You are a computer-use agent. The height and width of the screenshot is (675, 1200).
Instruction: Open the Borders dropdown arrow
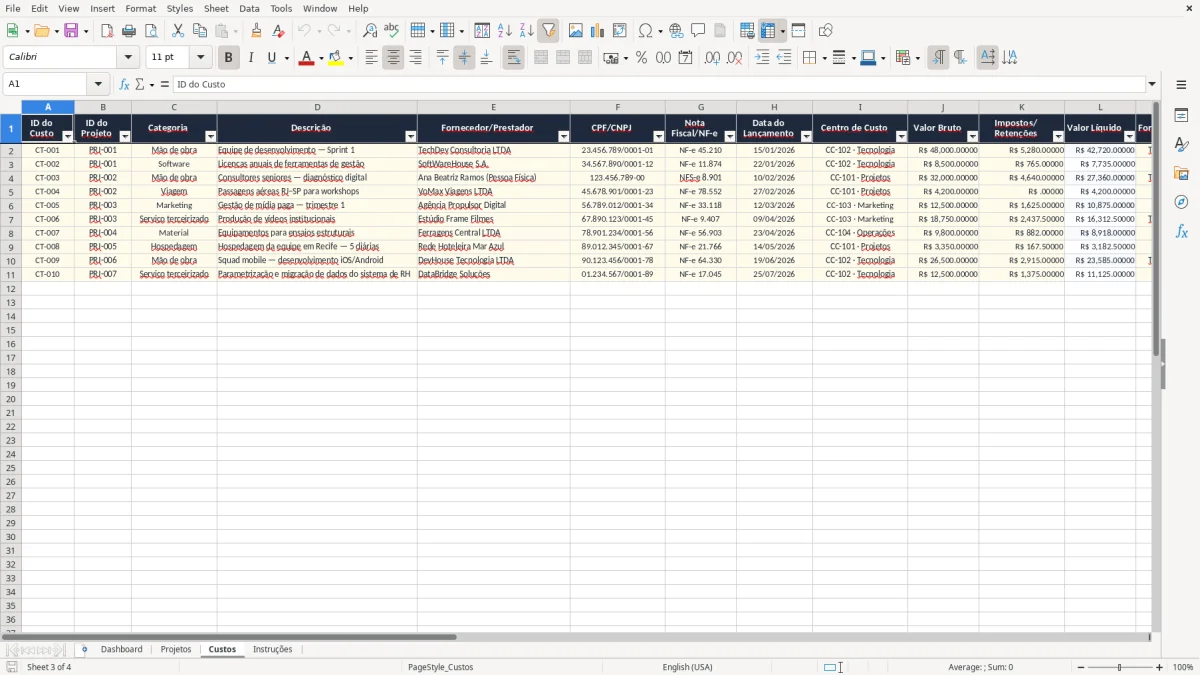tap(823, 58)
